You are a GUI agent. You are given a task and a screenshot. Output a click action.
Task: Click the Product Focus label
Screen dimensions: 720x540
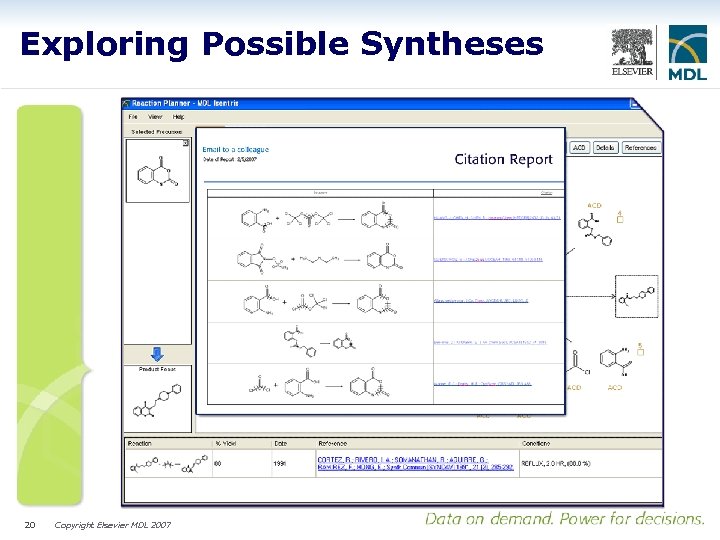157,369
